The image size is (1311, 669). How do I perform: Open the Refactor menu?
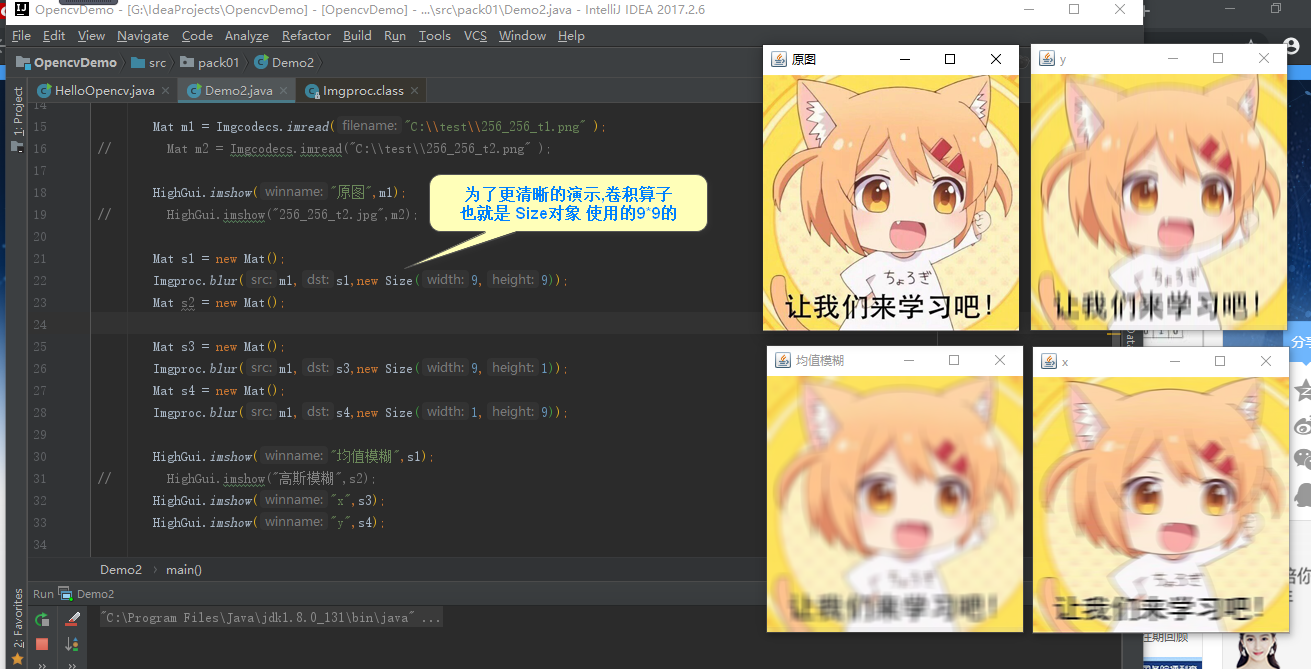tap(306, 35)
